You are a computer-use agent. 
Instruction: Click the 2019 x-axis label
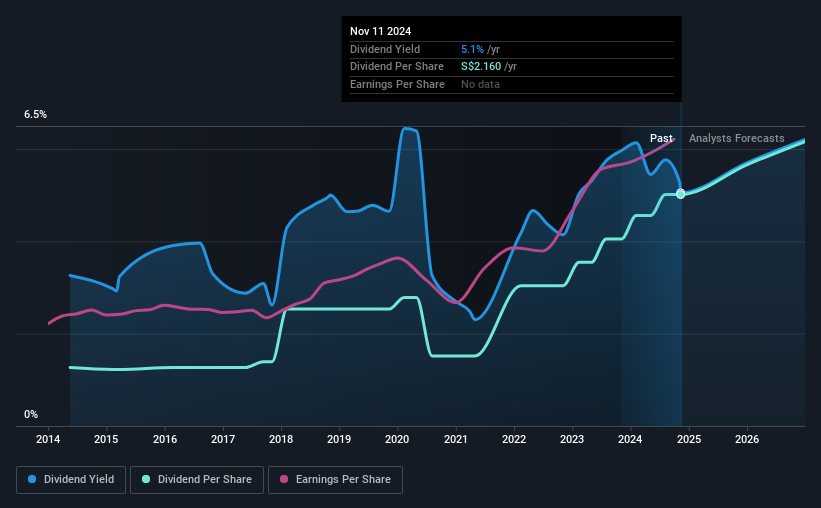click(x=339, y=439)
